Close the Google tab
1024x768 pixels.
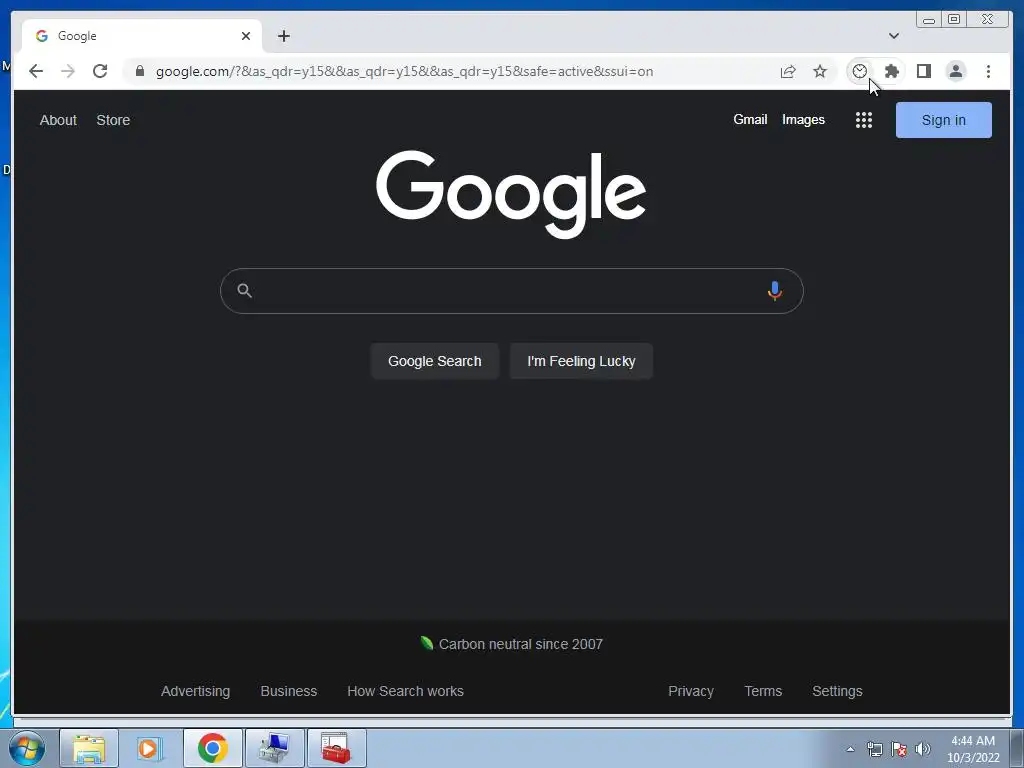point(246,36)
